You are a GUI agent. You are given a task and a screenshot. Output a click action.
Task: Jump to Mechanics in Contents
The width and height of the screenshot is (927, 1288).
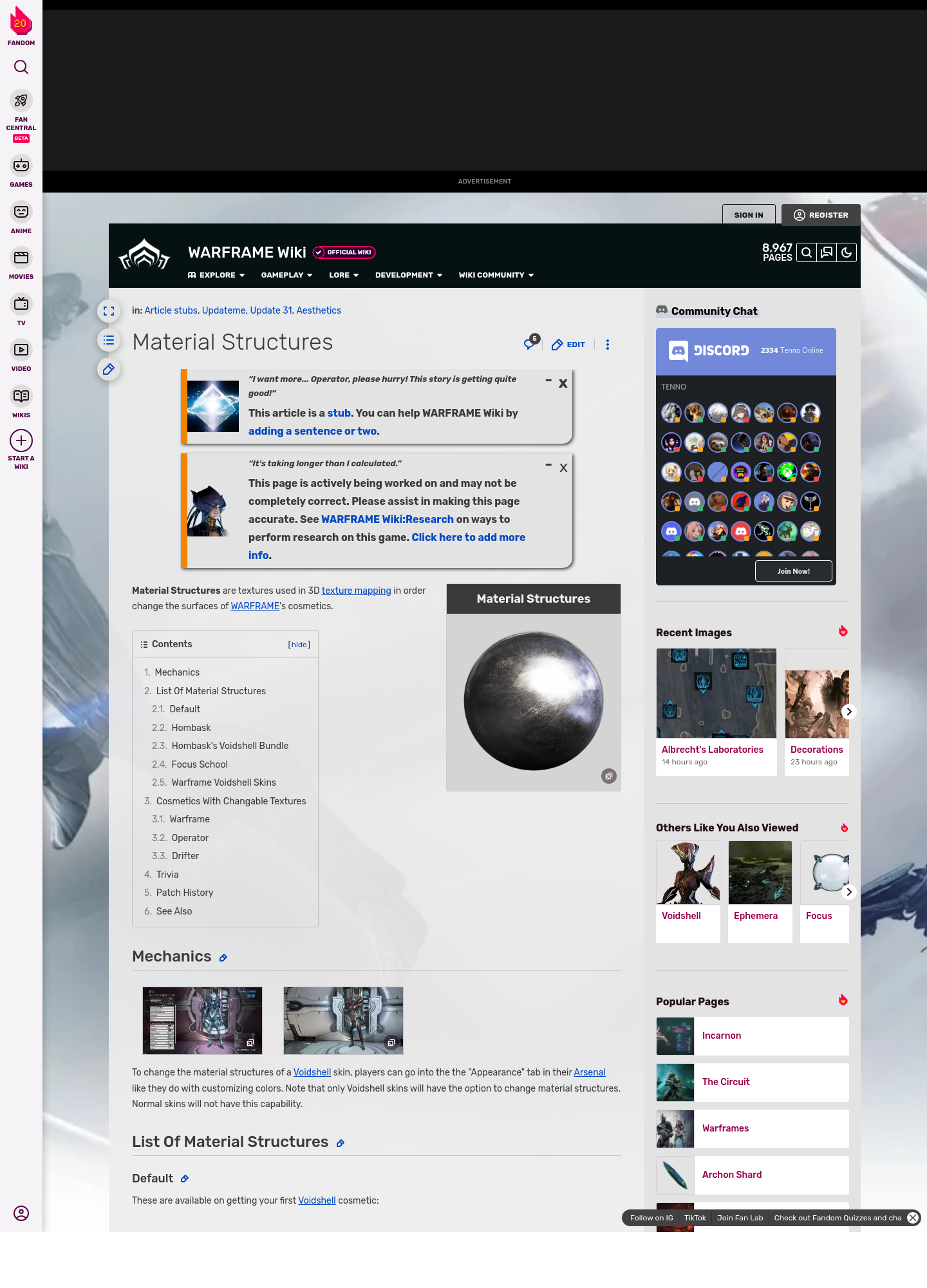177,672
